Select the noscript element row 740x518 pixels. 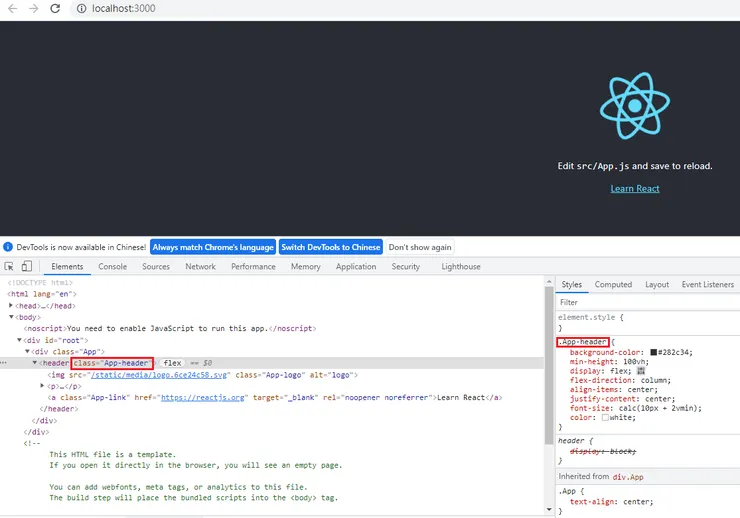(x=170, y=328)
